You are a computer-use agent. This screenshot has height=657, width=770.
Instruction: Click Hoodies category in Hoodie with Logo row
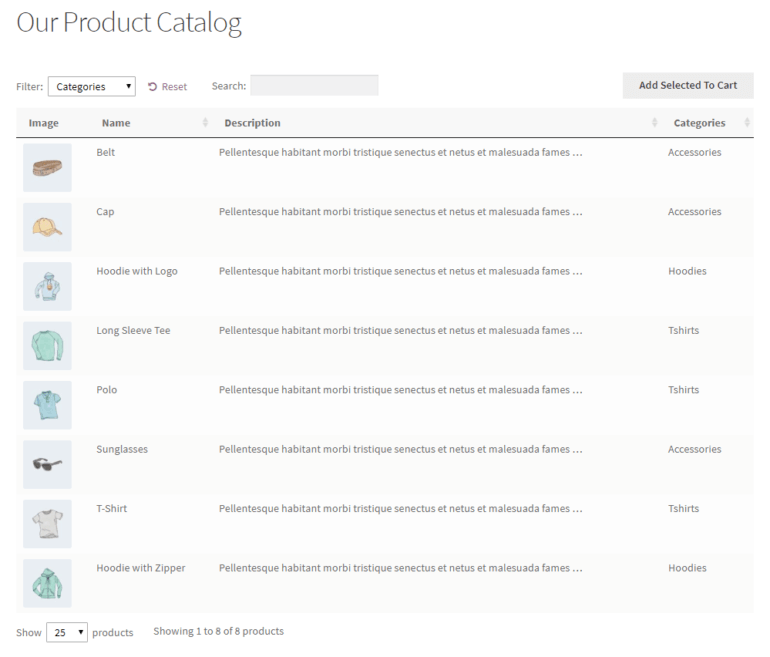[x=687, y=271]
